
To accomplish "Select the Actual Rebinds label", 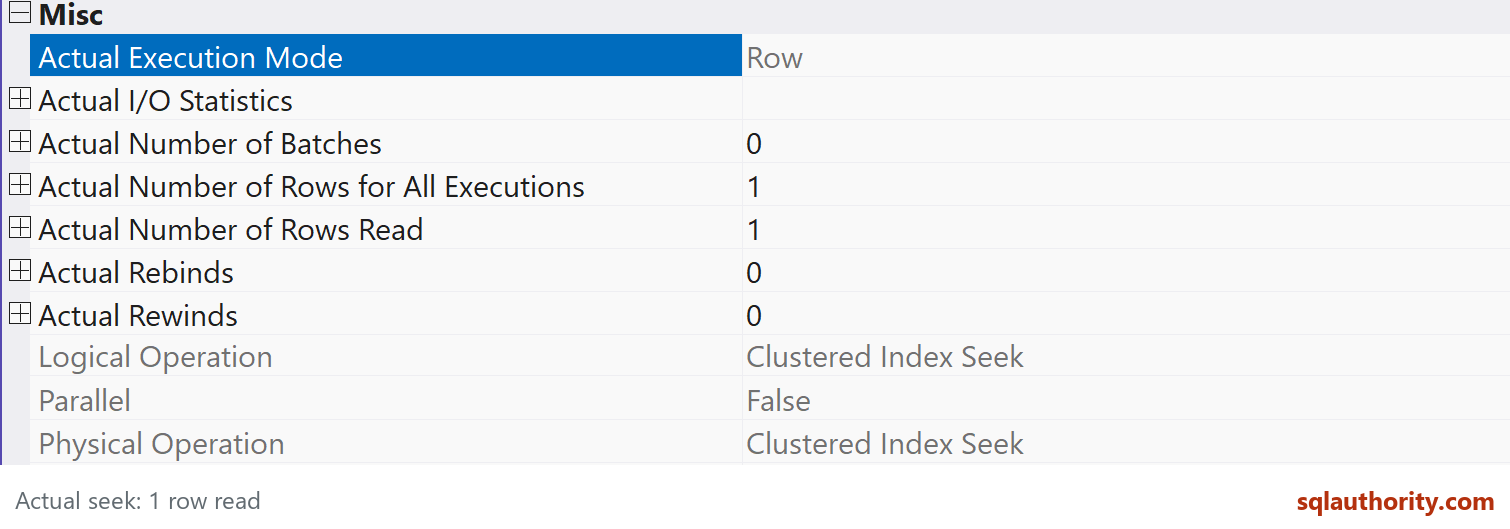I will tap(136, 273).
